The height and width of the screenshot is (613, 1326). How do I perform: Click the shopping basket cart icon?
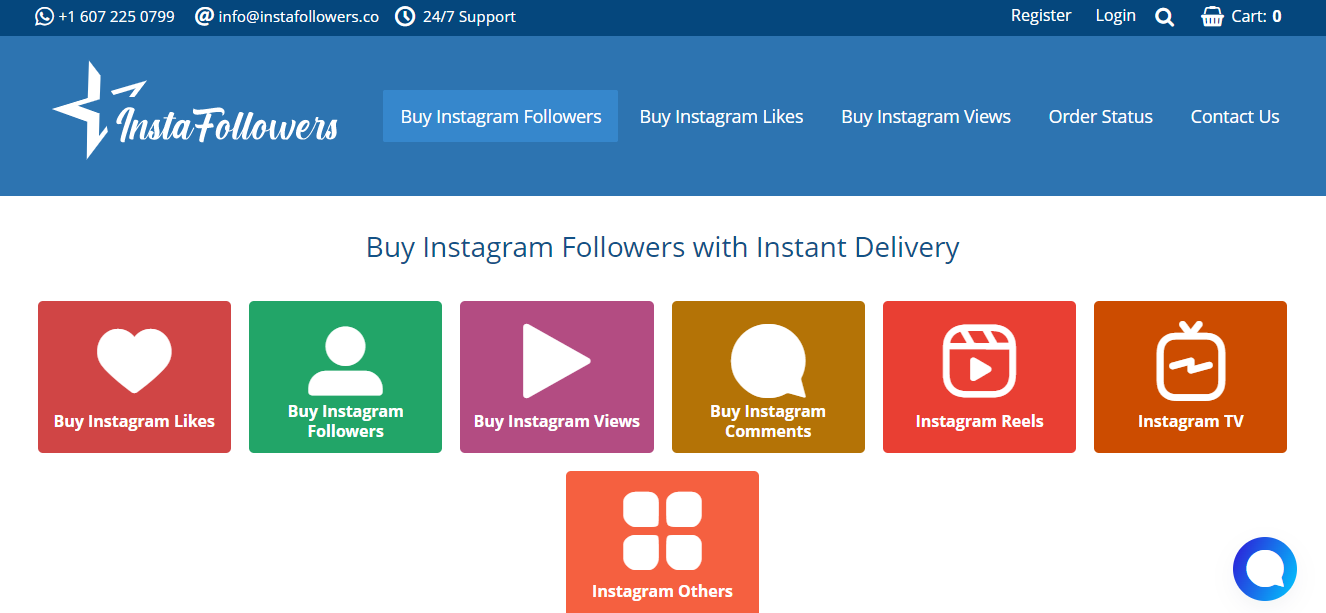tap(1212, 17)
